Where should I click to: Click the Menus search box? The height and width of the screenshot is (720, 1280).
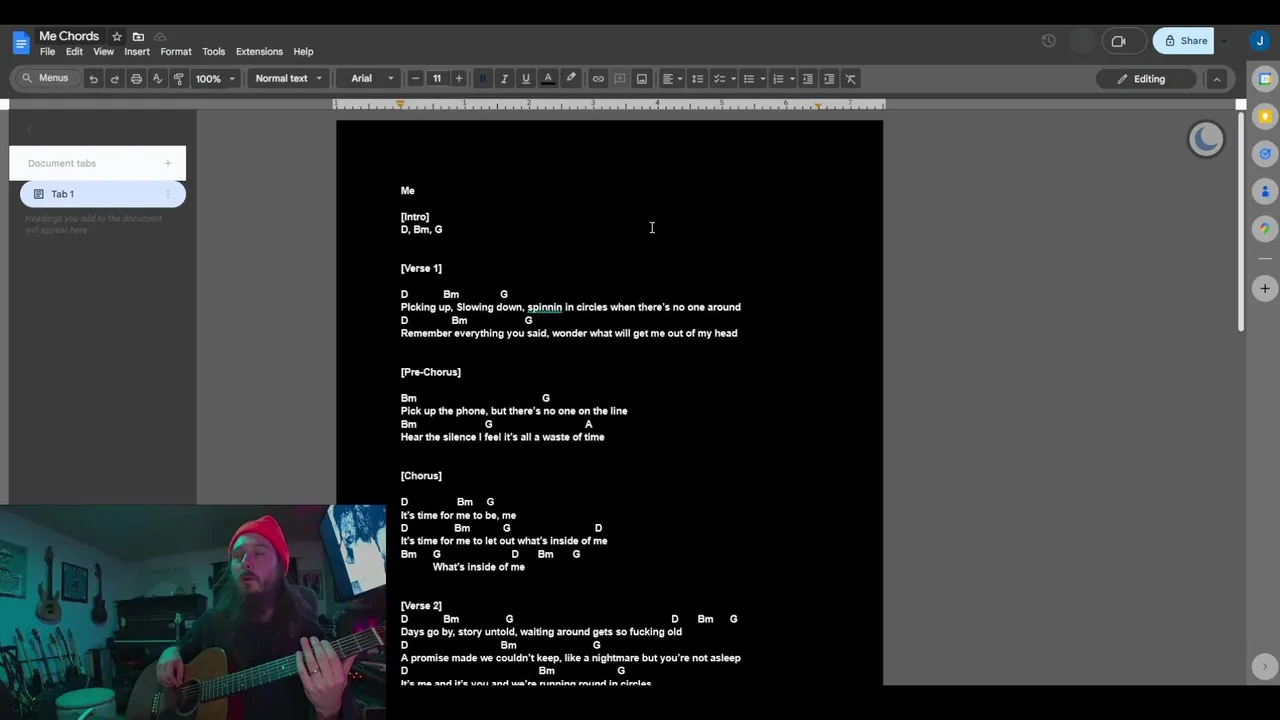point(44,78)
